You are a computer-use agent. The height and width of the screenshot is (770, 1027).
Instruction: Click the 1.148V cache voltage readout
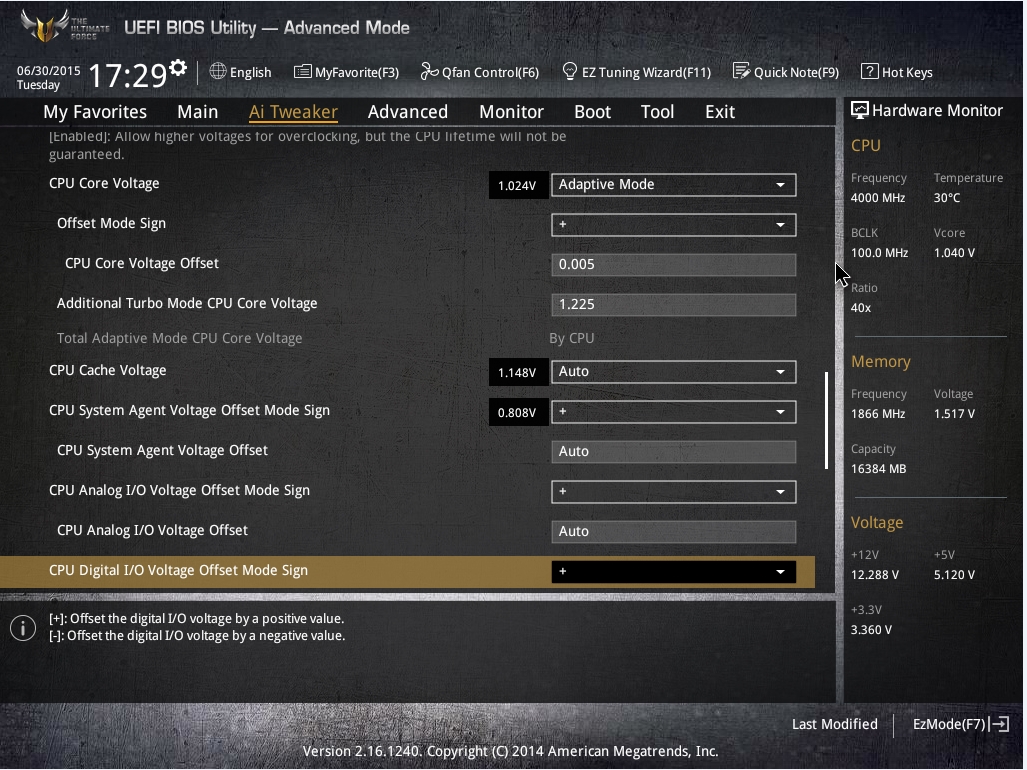tap(517, 373)
